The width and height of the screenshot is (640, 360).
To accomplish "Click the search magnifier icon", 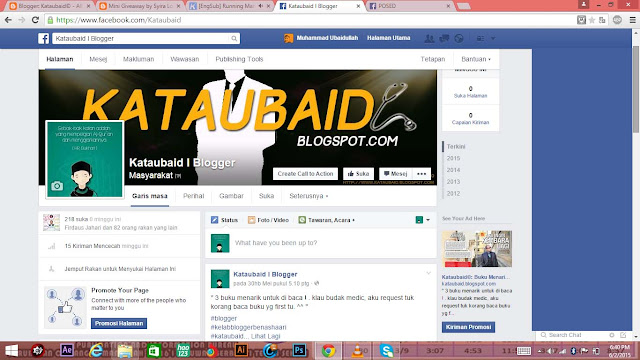I will [234, 38].
